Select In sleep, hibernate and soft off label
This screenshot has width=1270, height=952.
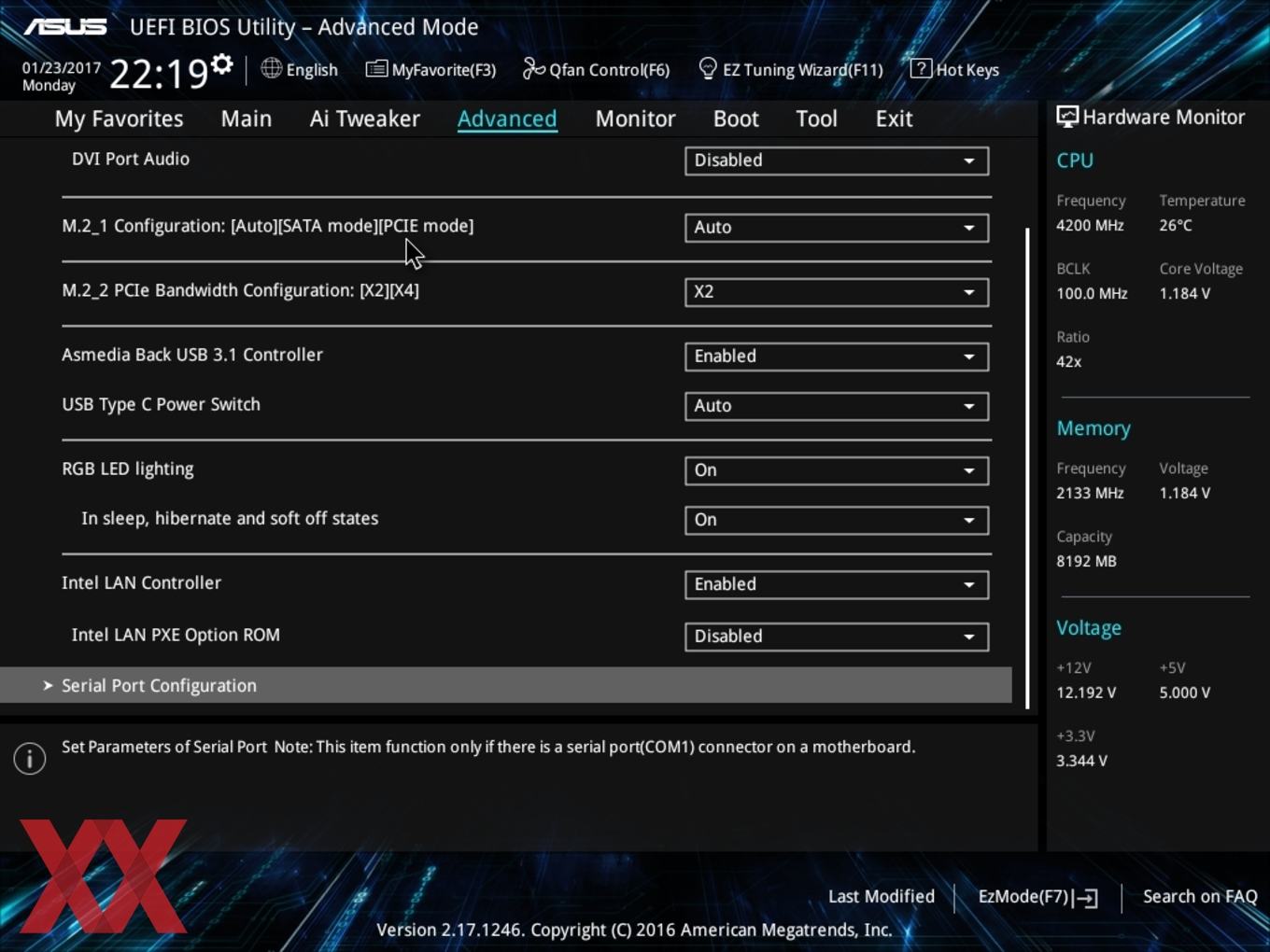coord(230,518)
